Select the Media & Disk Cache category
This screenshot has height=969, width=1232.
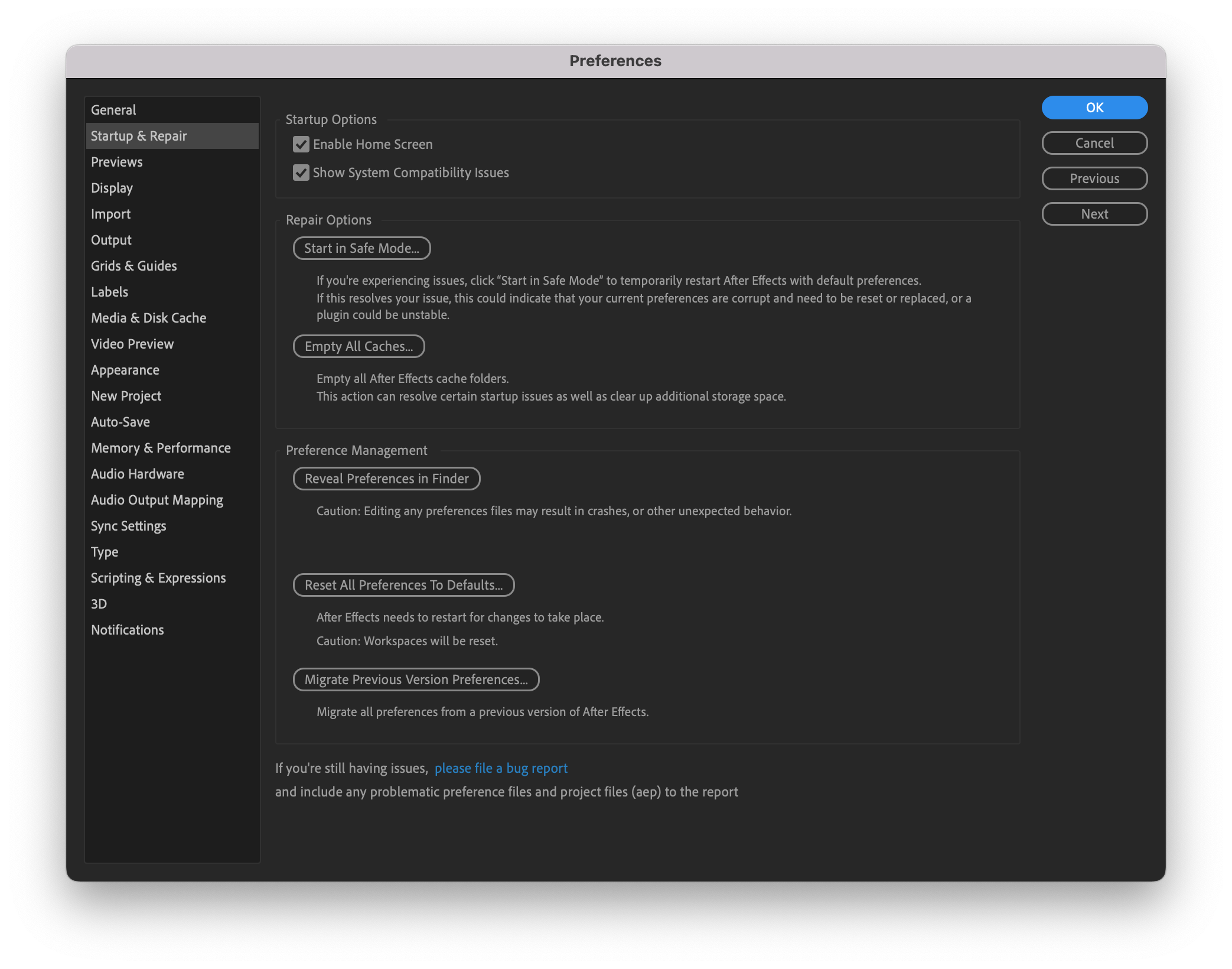[x=148, y=317]
